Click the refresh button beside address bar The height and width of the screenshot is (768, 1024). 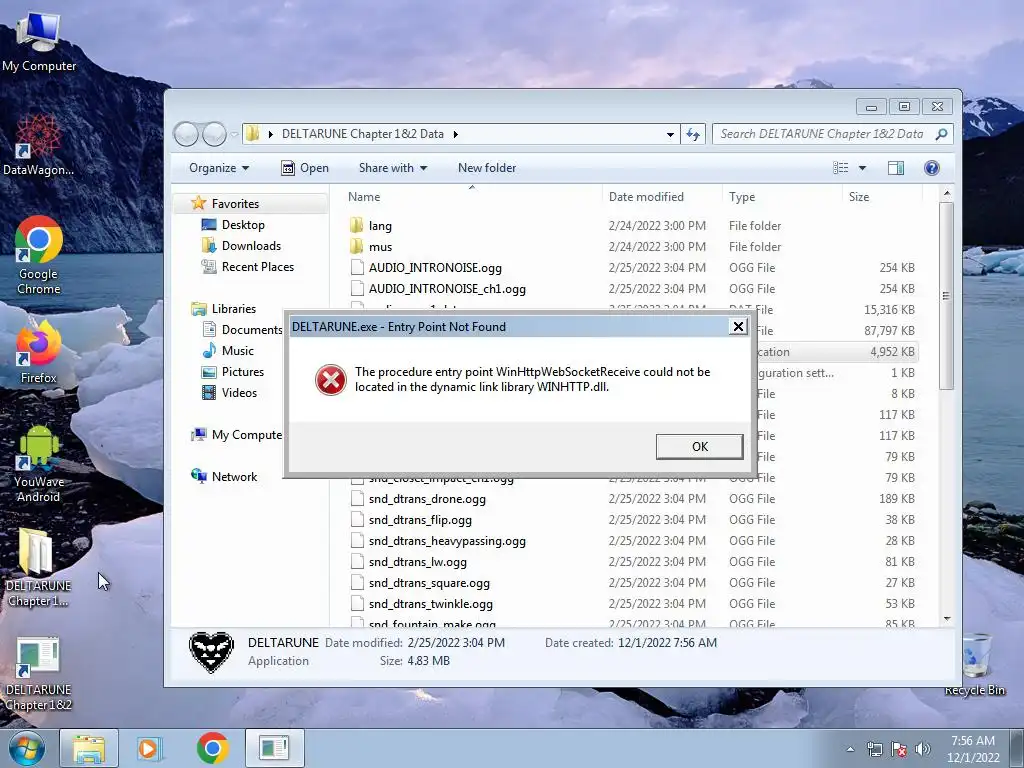click(x=693, y=134)
